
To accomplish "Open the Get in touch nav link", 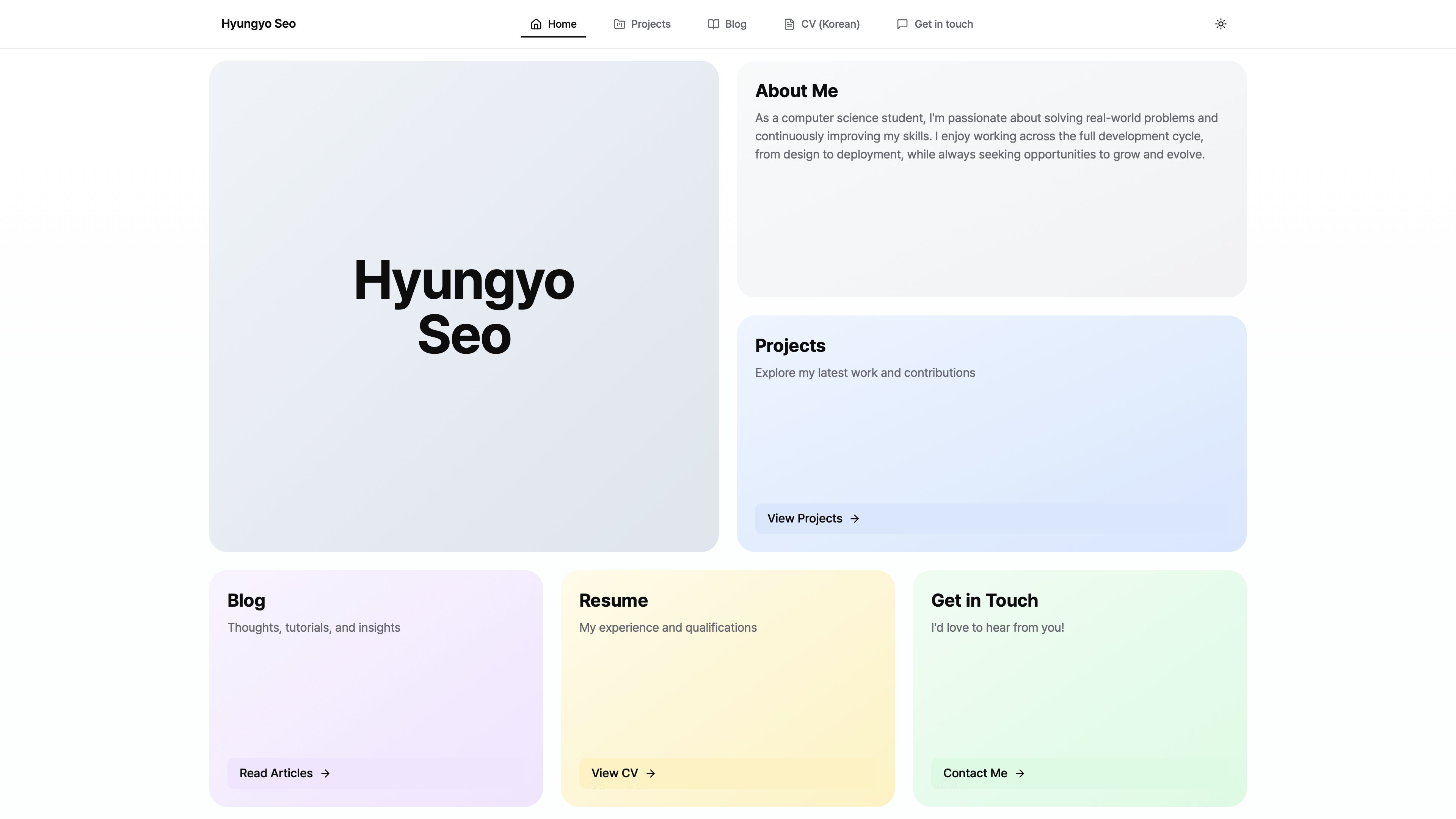I will point(943,24).
